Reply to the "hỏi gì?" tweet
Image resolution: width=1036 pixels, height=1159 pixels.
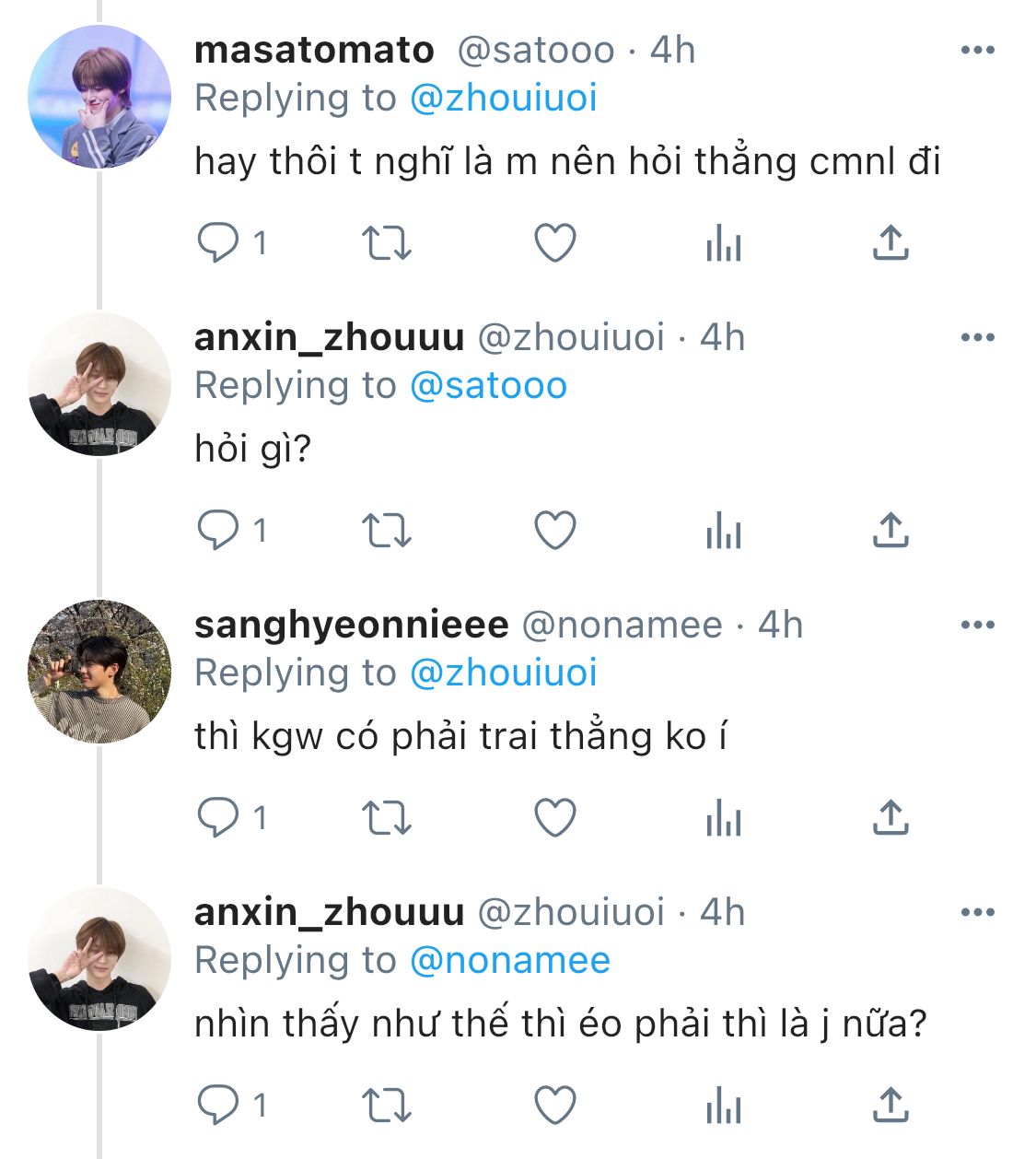point(218,531)
